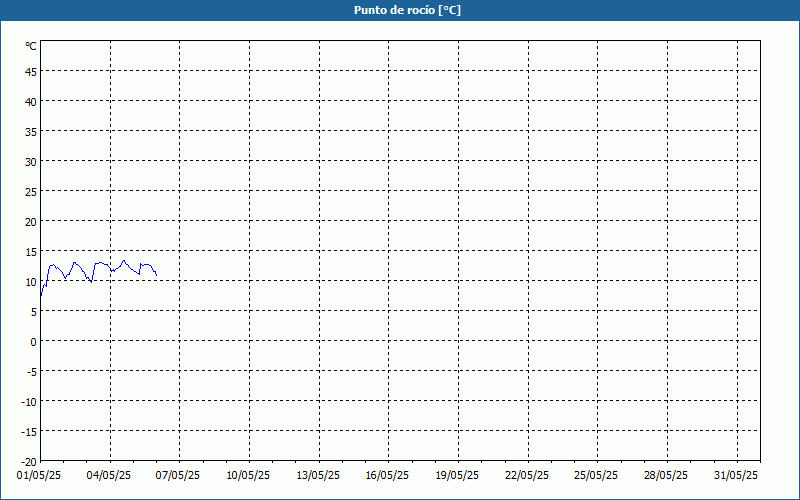Screen dimensions: 800x500
Task: Click the date label 10/05/25
Action: tap(248, 476)
